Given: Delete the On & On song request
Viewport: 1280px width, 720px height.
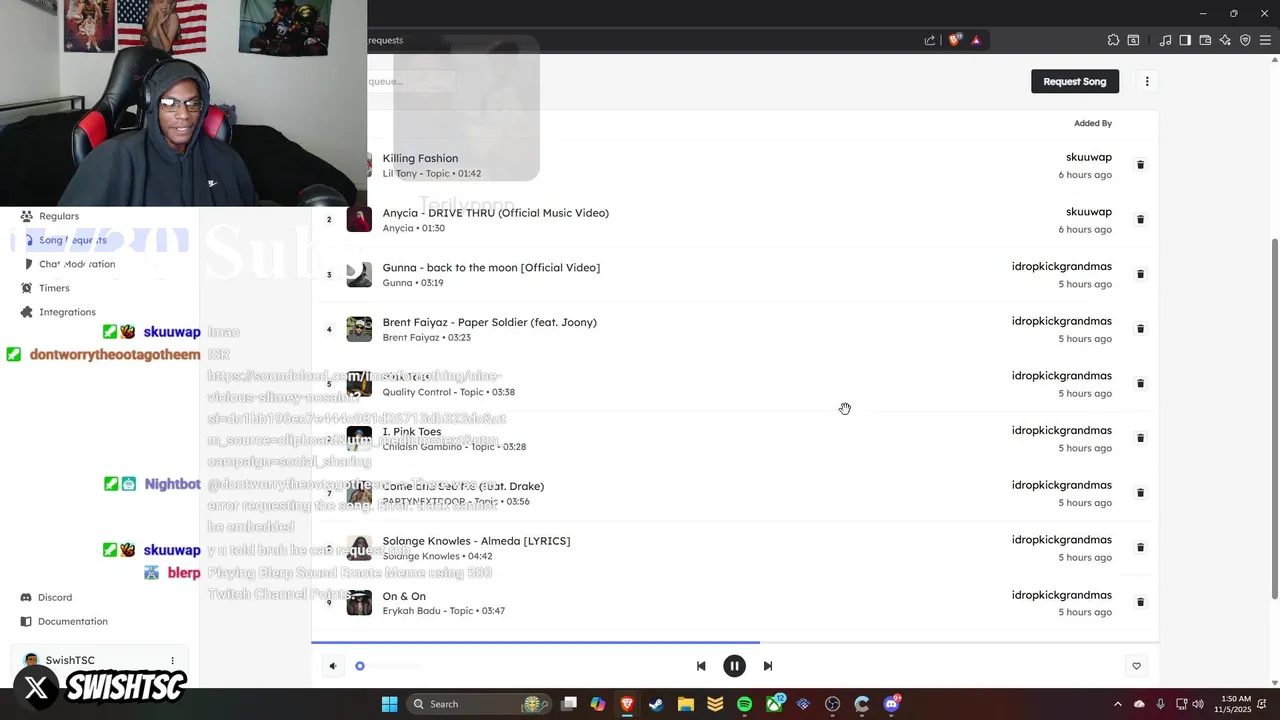Looking at the screenshot, I should pyautogui.click(x=1140, y=602).
